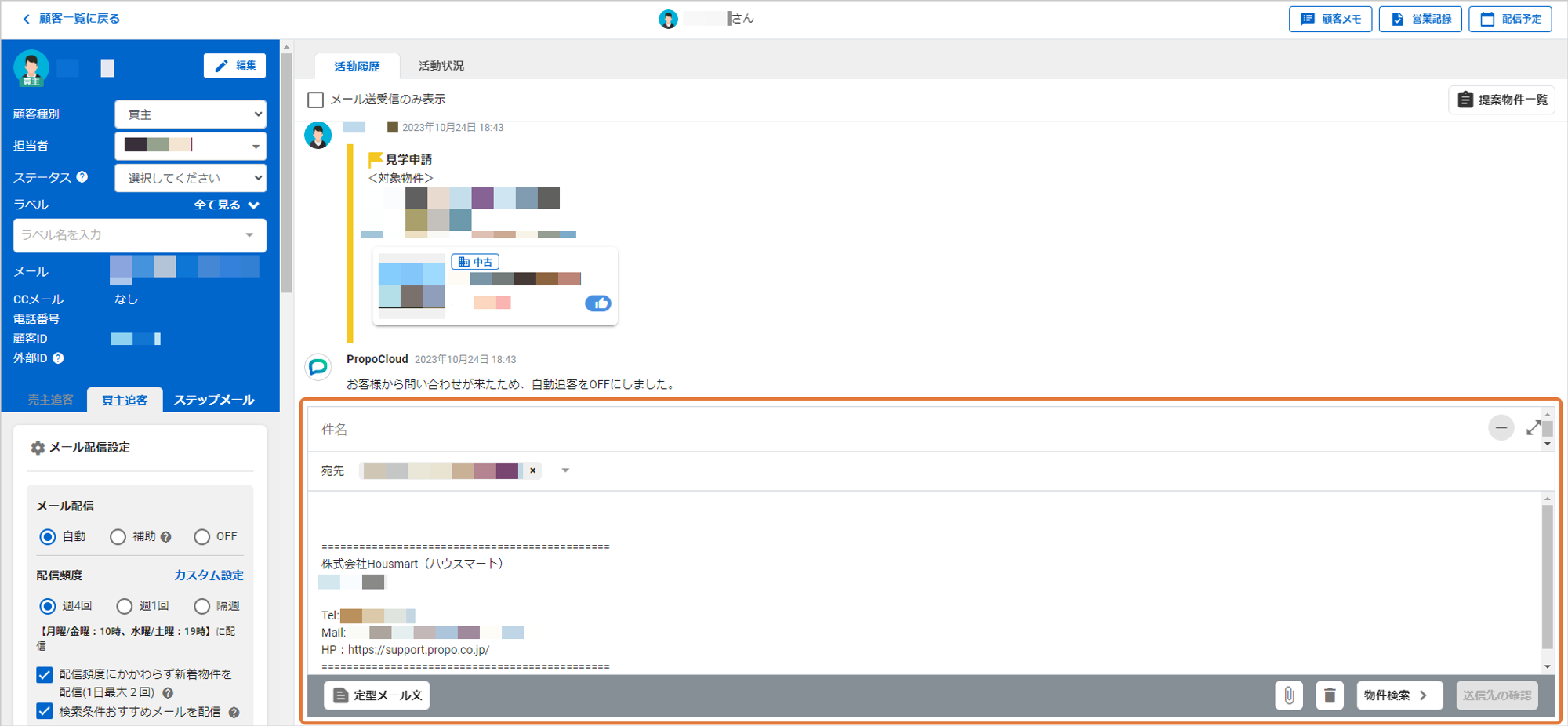Viewport: 1568px width, 726px height.
Task: Select the 自動 mail delivery radio
Action: [48, 537]
